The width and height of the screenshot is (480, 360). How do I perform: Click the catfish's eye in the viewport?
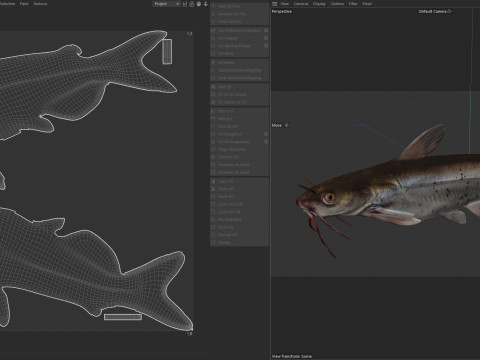[329, 198]
